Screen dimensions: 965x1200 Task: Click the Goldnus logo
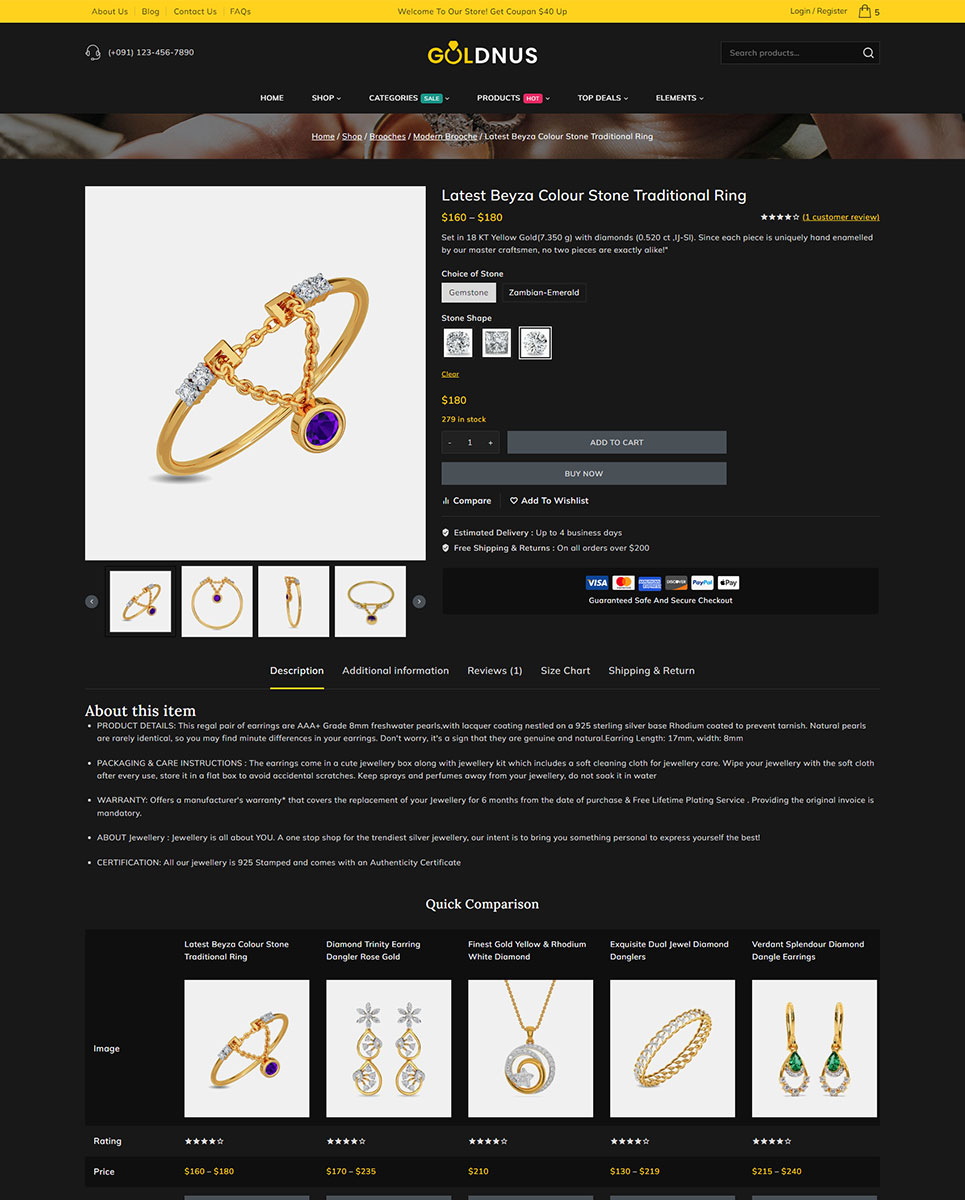click(x=483, y=55)
